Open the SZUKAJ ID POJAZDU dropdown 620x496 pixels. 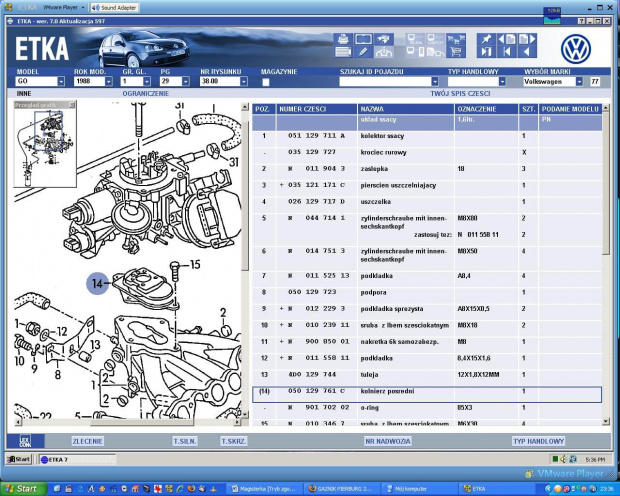[x=435, y=81]
